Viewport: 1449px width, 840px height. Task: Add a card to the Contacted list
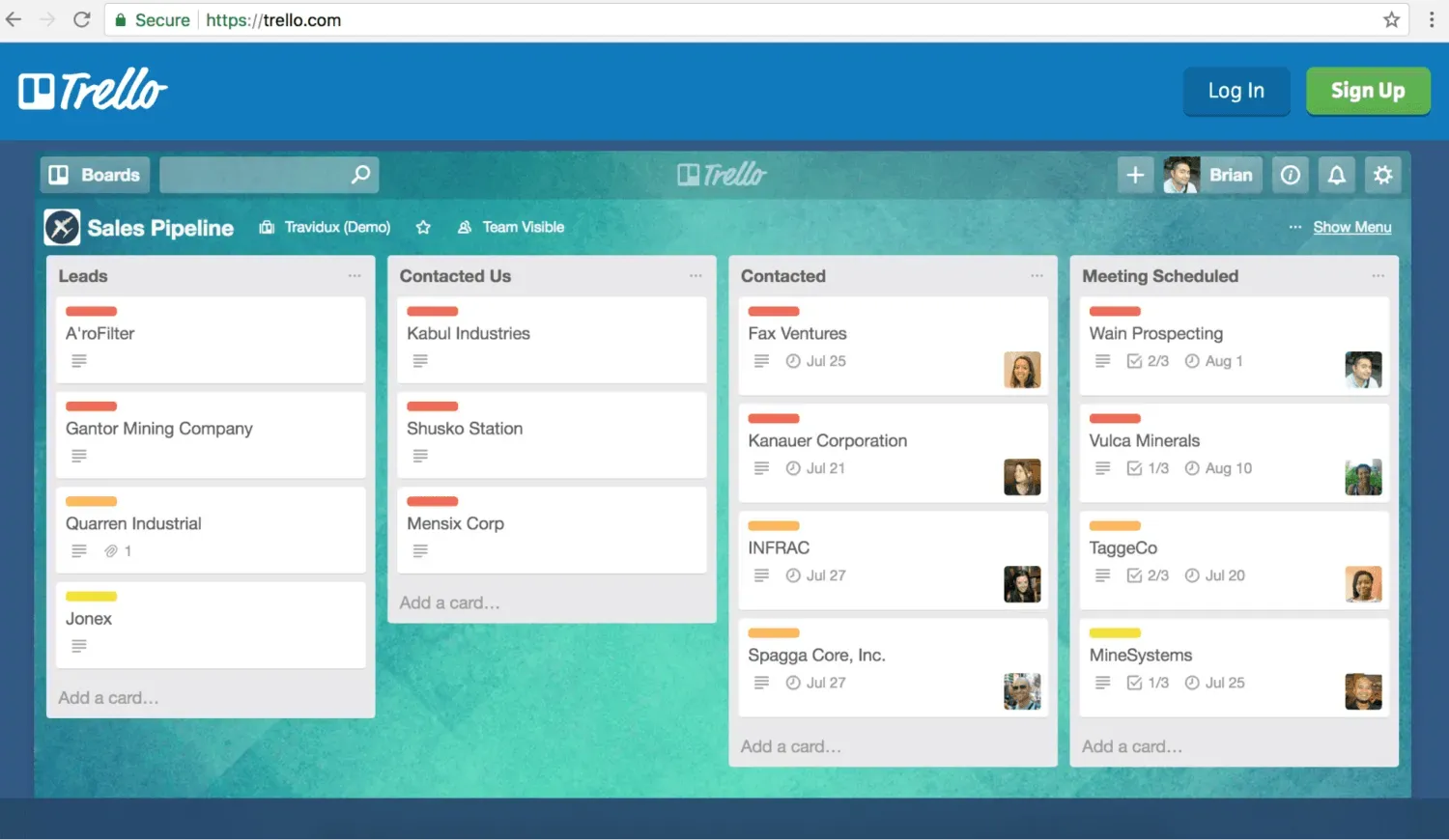coord(792,745)
